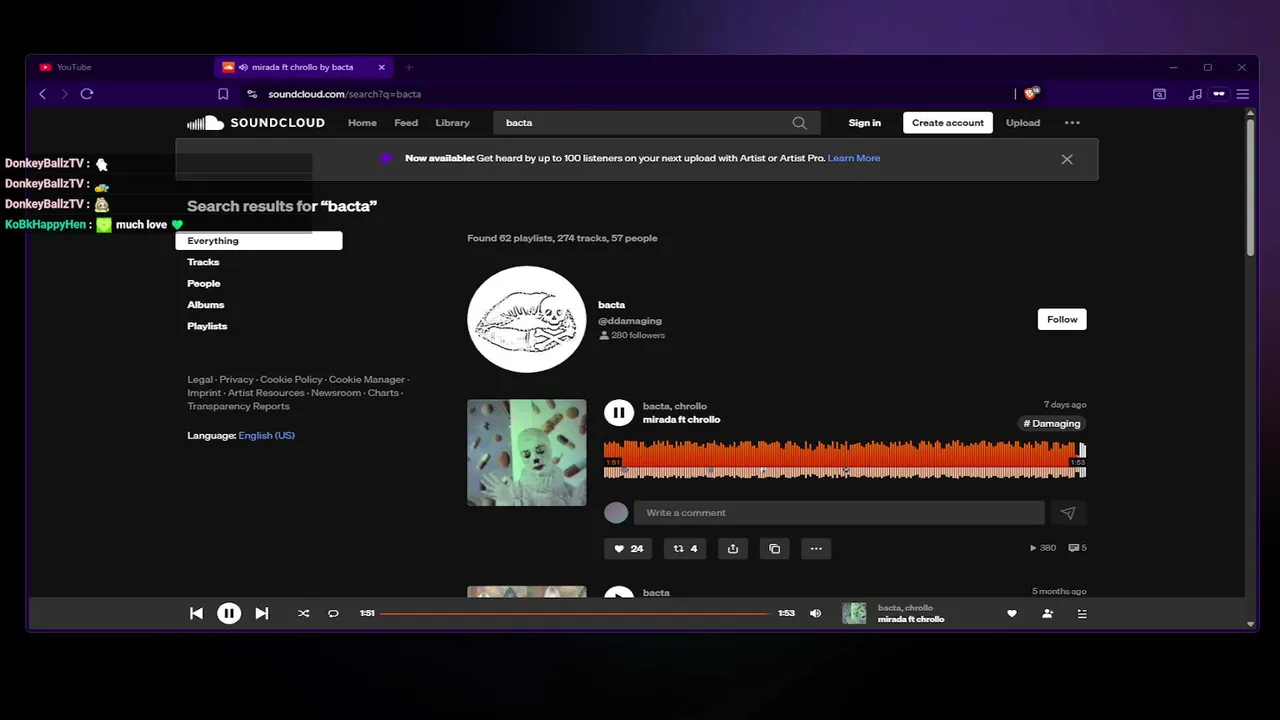1280x720 pixels.
Task: Open the Feed page
Action: pyautogui.click(x=406, y=123)
